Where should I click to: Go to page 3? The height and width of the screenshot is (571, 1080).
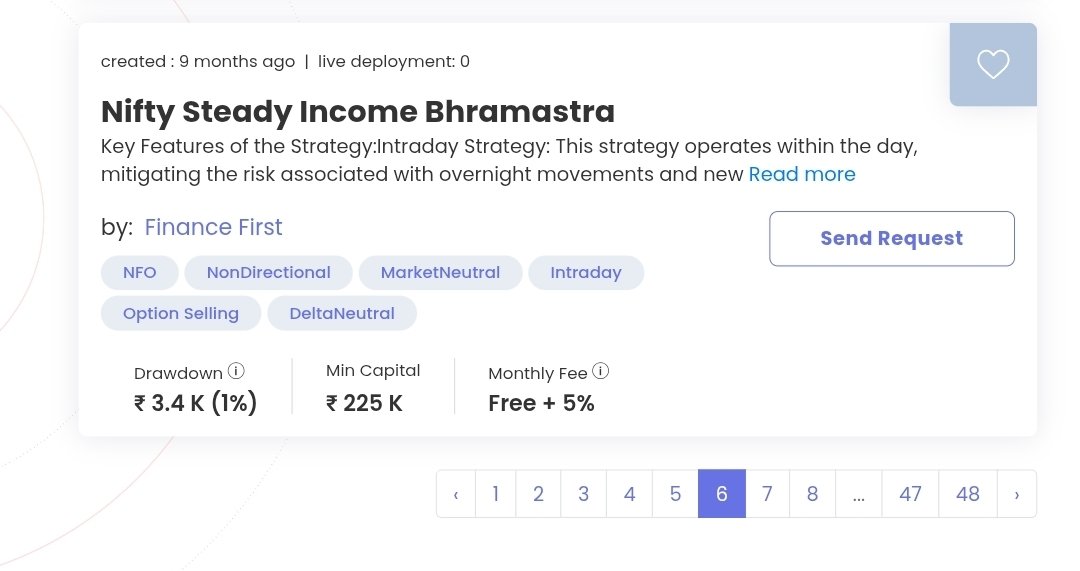583,494
